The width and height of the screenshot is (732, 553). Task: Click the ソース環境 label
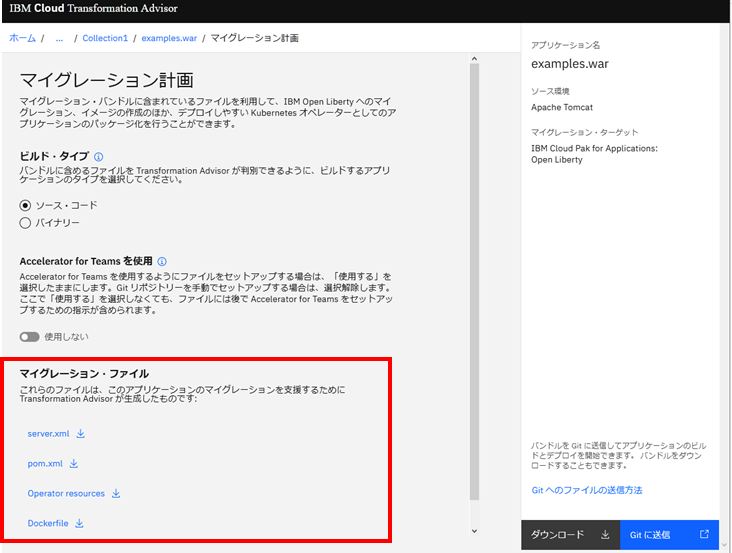[550, 91]
